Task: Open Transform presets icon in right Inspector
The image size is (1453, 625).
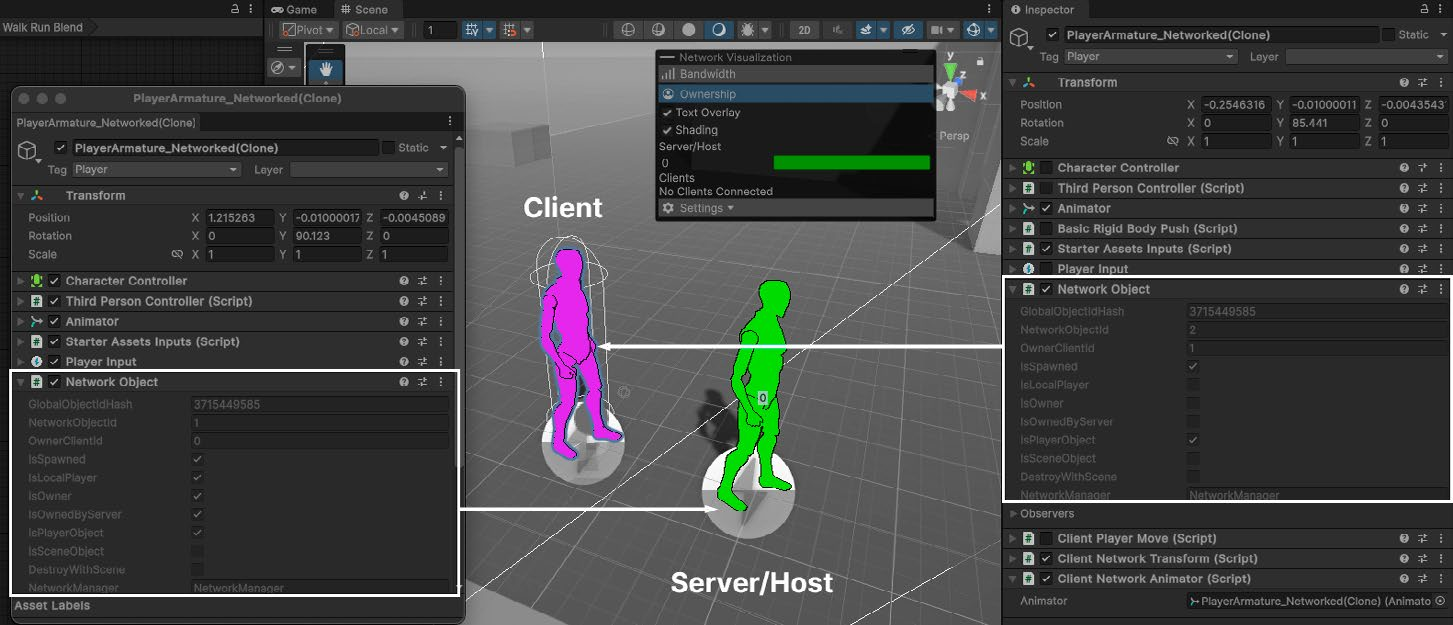Action: (1422, 83)
